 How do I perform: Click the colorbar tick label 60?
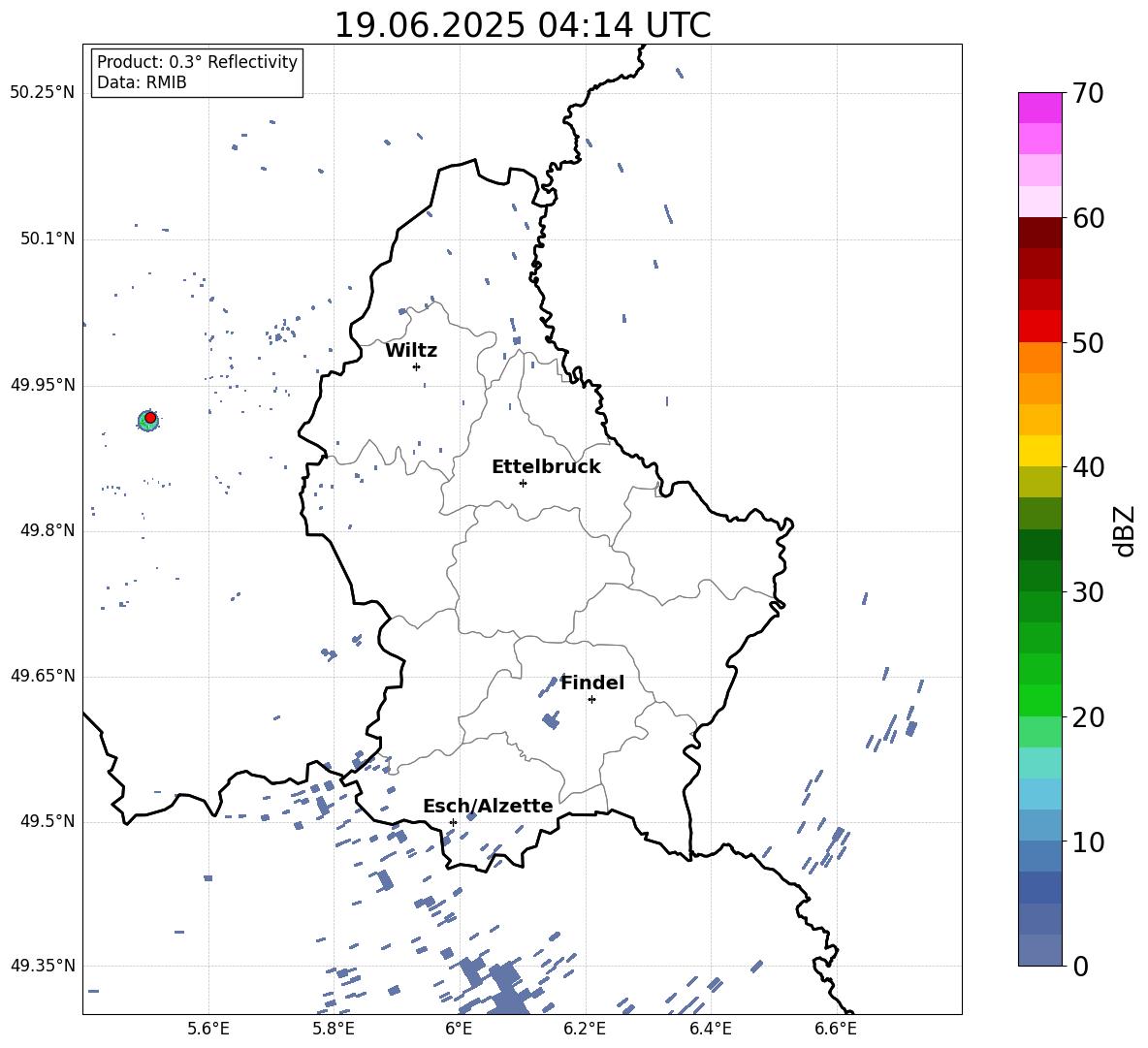pos(1088,218)
